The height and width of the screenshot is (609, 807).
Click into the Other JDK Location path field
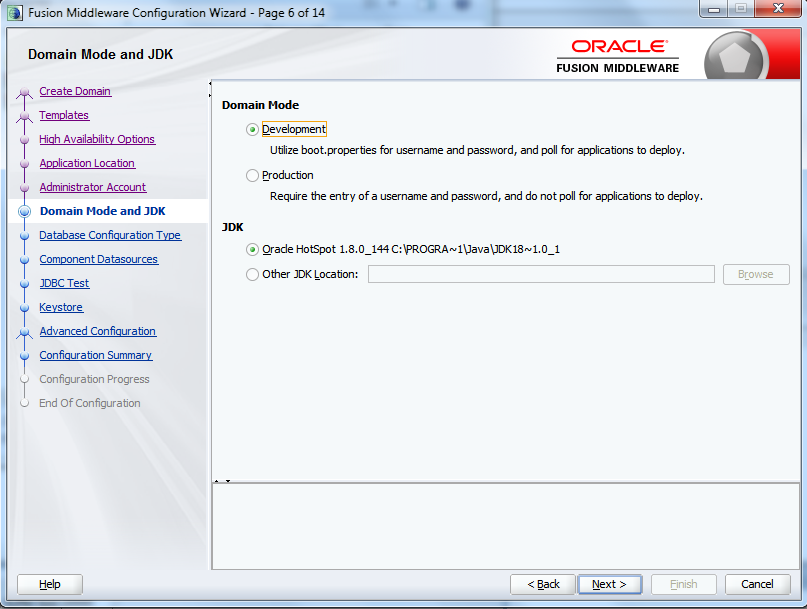tap(541, 274)
